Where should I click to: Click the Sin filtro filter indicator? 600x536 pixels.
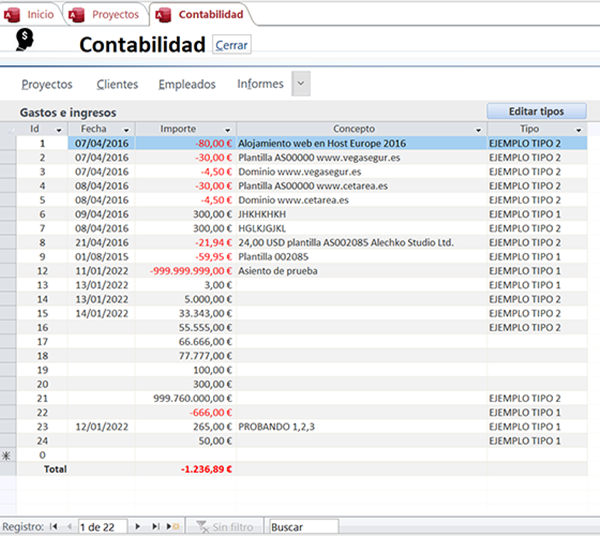coord(225,526)
